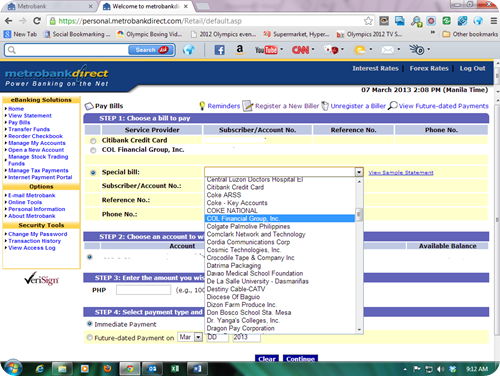Click the Log Out link
The width and height of the screenshot is (500, 376).
(472, 68)
